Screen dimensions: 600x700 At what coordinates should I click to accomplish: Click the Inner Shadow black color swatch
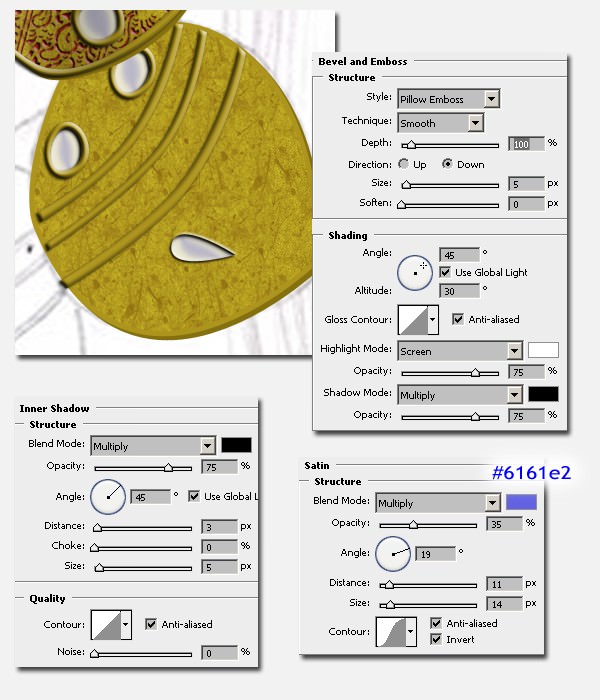(236, 445)
